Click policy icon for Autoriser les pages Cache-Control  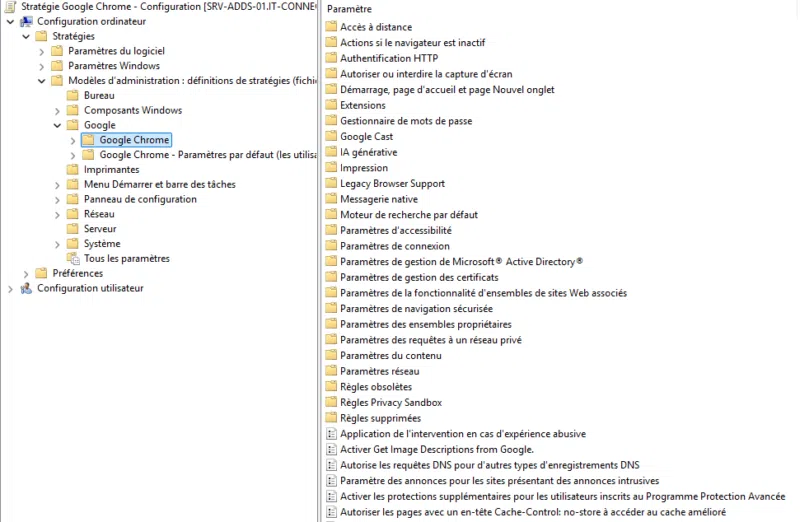pos(332,512)
